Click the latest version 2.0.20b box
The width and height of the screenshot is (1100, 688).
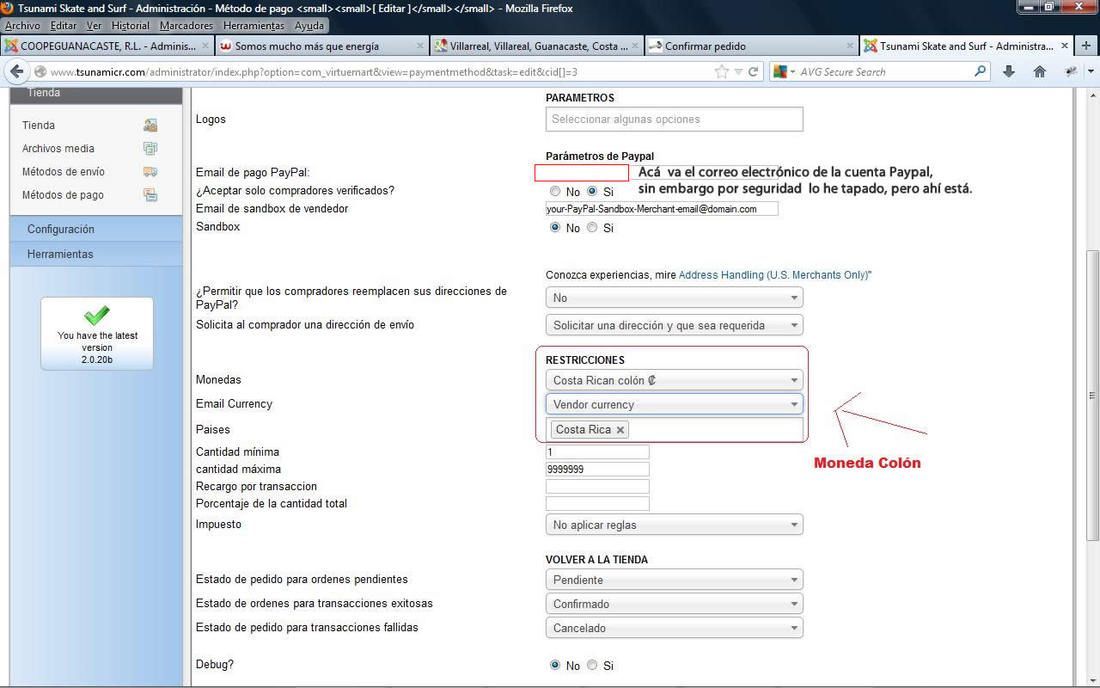tap(97, 334)
